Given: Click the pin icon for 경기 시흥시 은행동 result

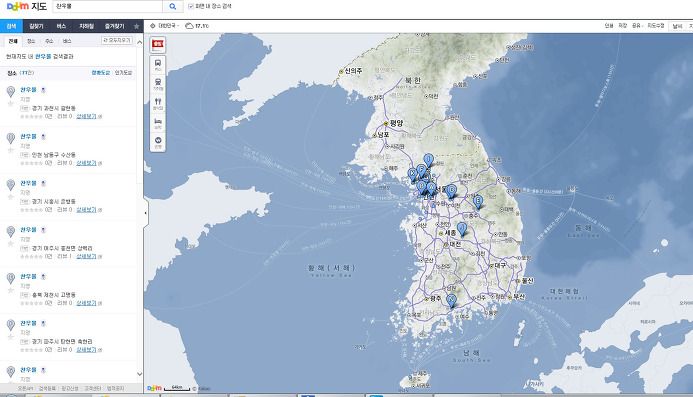Looking at the screenshot, I should coord(11,185).
